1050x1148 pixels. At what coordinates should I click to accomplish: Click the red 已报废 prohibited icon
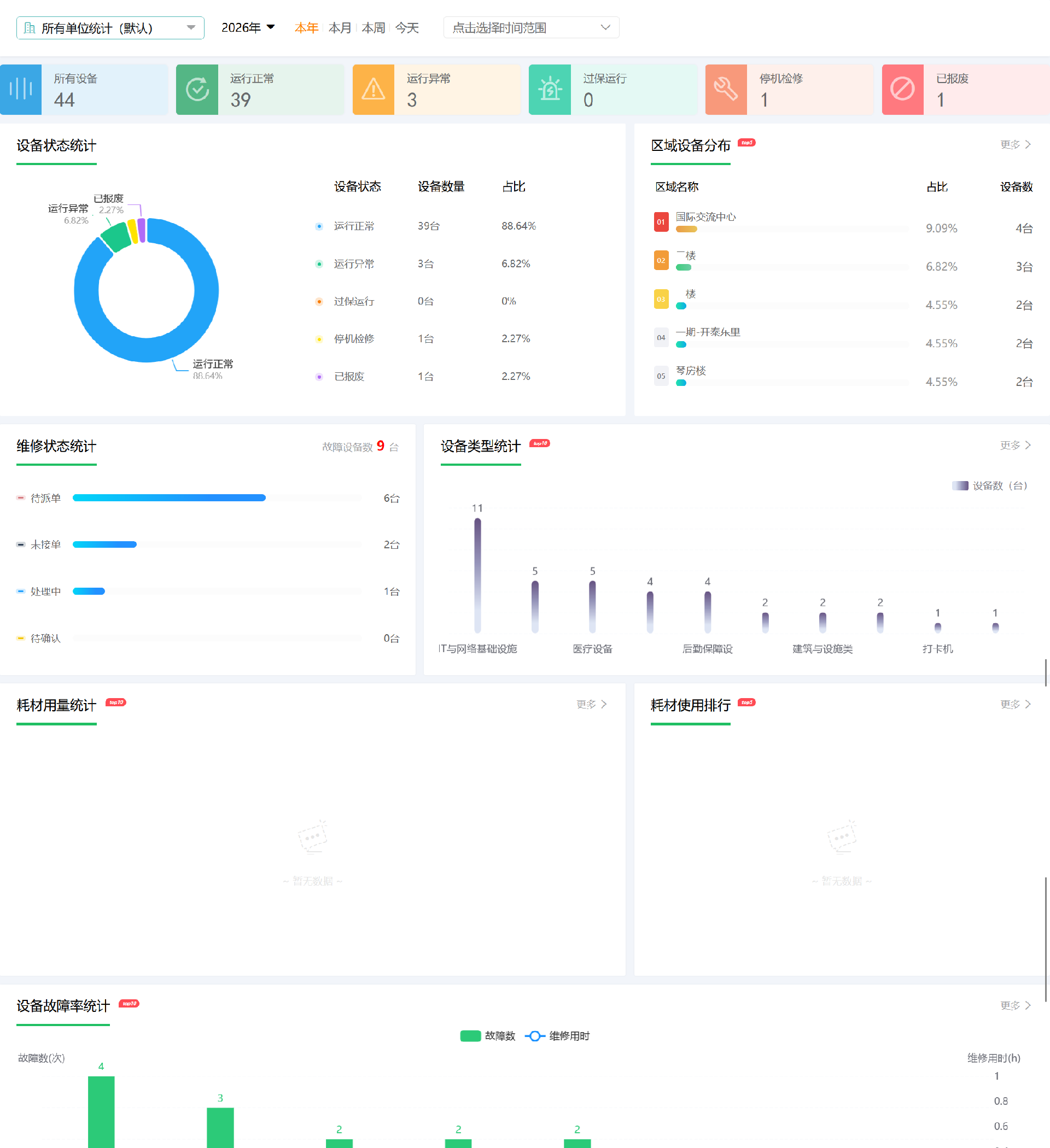click(902, 90)
